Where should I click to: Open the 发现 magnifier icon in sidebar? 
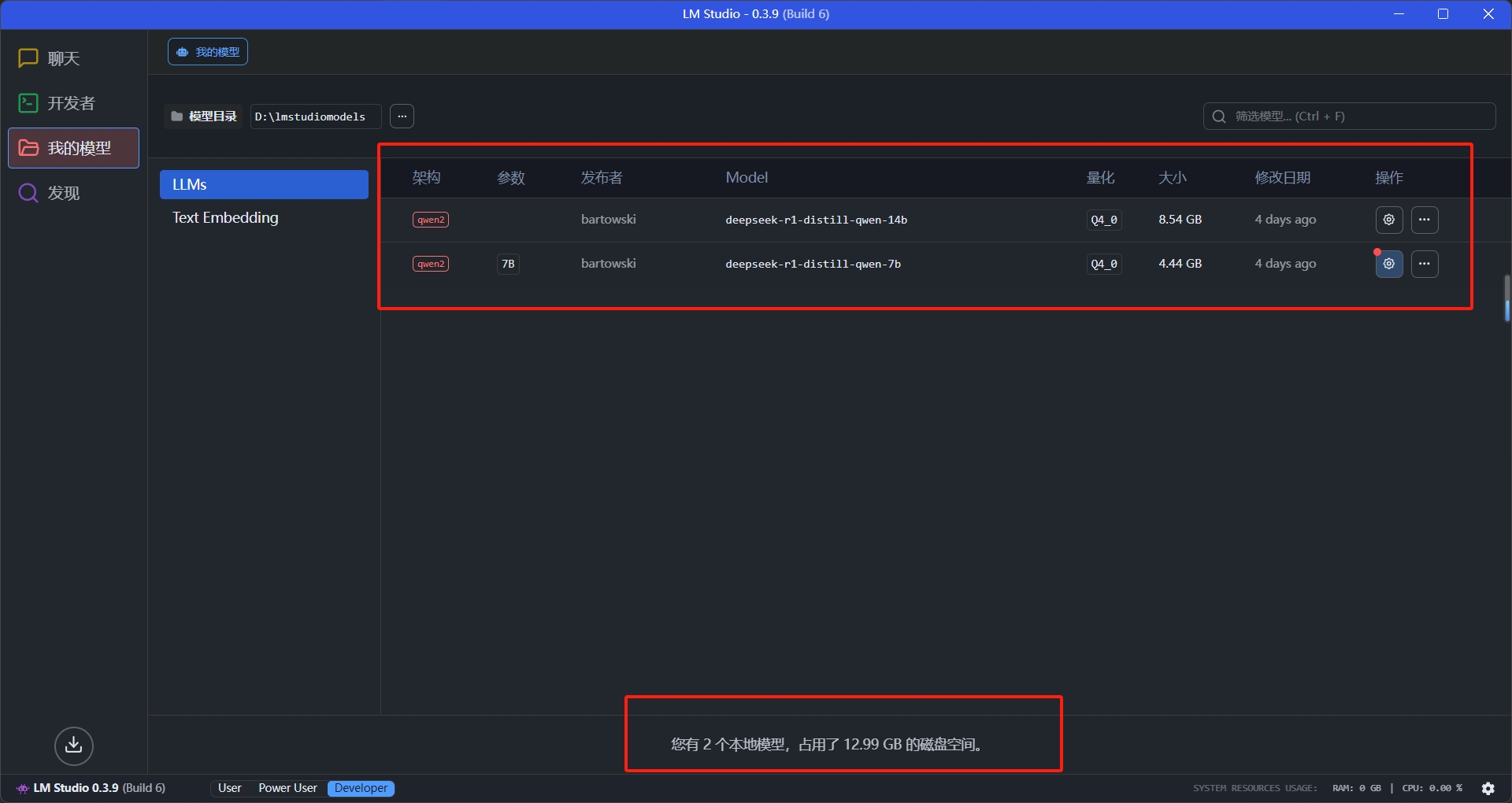28,193
